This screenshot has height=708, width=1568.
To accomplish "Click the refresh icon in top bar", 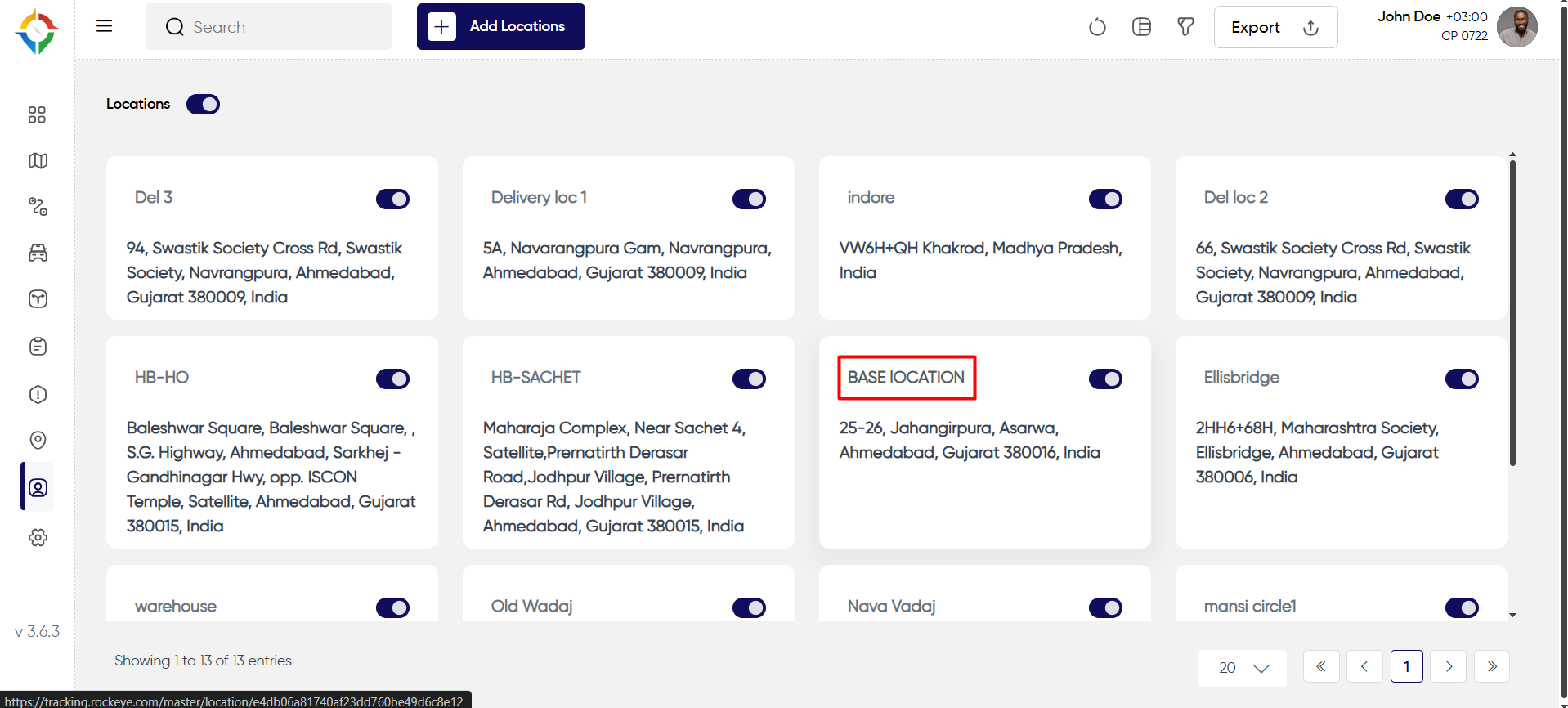I will tap(1097, 27).
